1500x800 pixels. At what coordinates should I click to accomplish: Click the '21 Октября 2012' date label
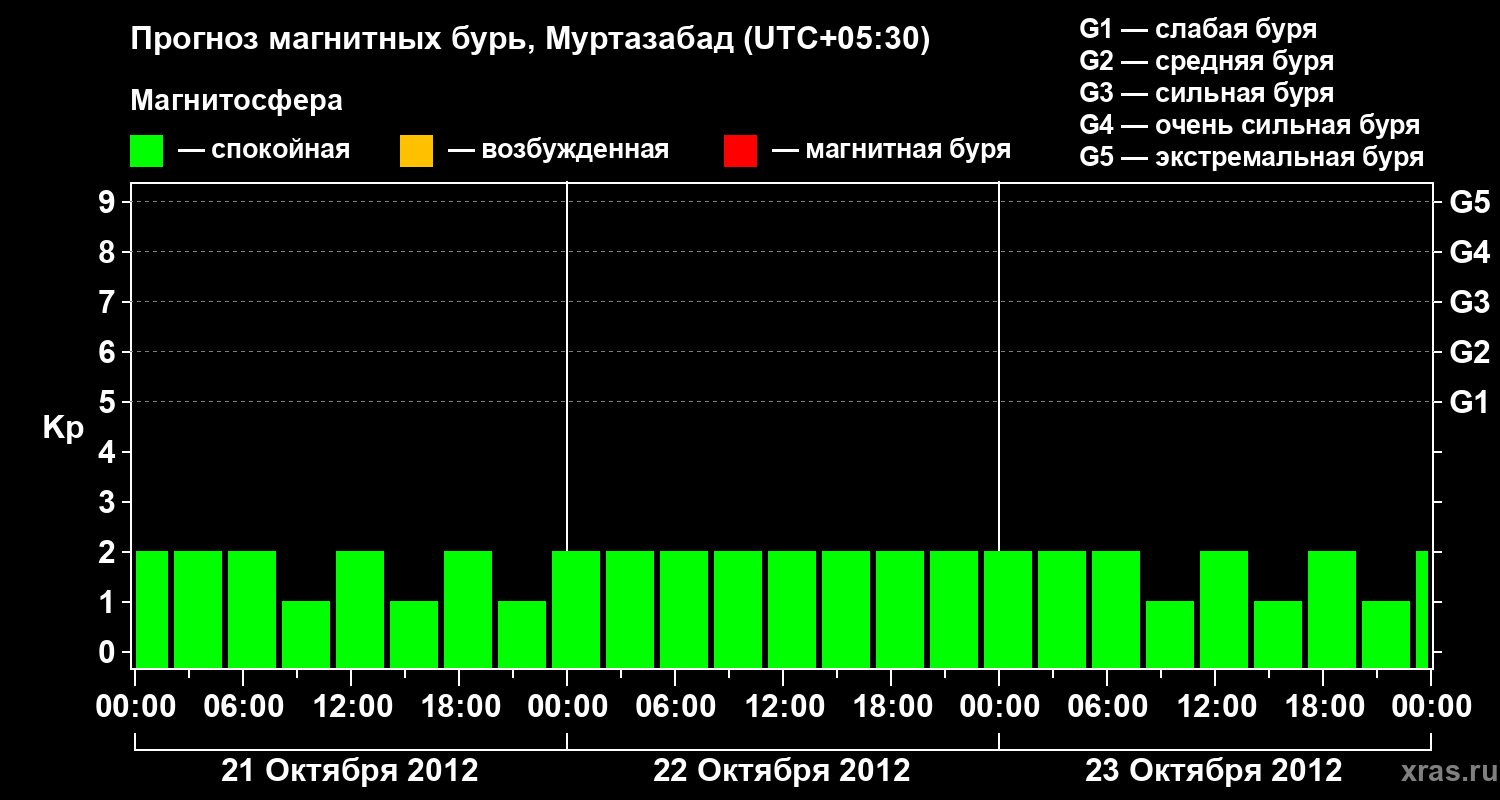point(350,771)
